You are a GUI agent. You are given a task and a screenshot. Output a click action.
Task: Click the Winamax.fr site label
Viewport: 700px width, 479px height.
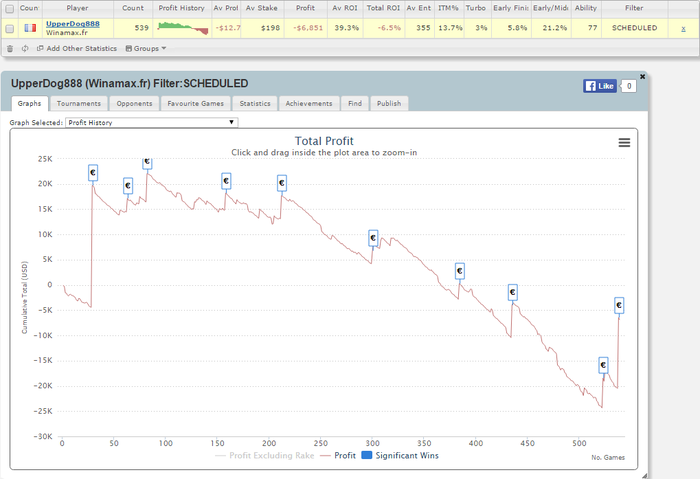(67, 33)
